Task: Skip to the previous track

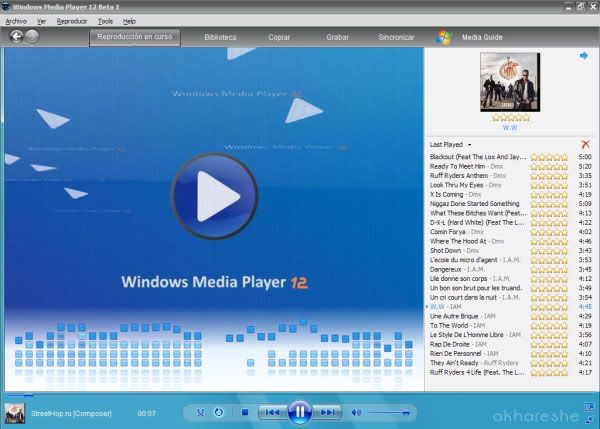Action: tap(272, 412)
